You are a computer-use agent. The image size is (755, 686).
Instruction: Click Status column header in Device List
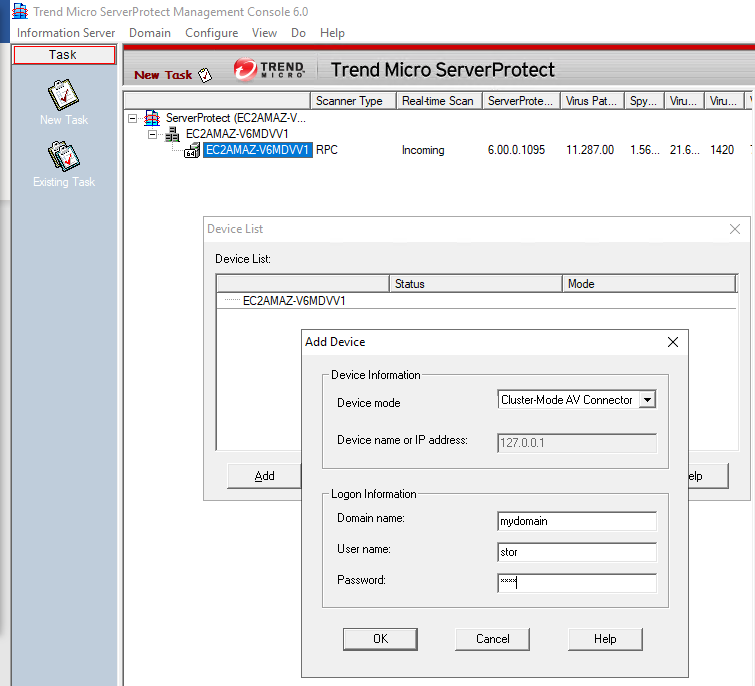tap(476, 284)
